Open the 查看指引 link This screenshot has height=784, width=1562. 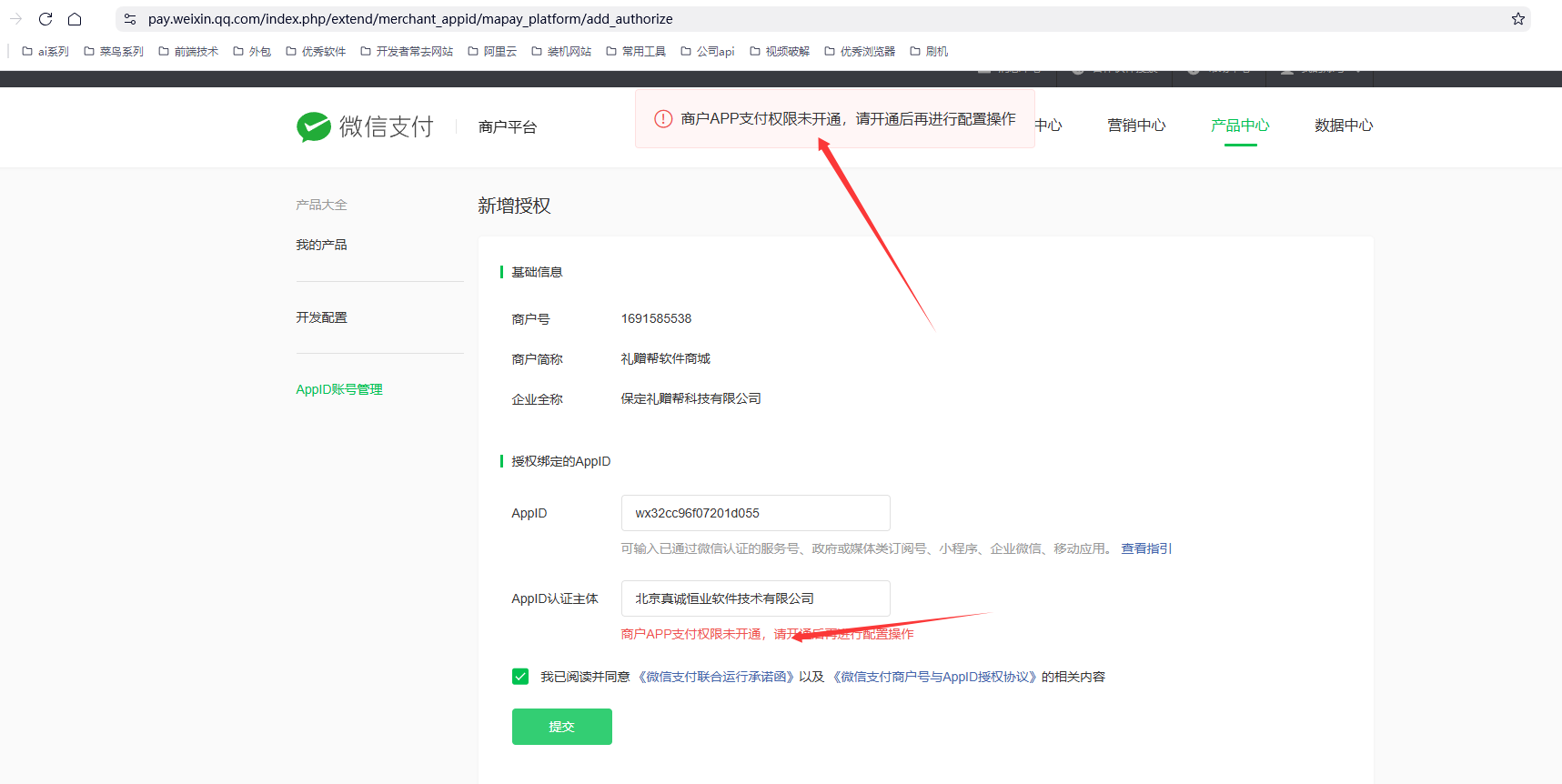coord(1146,548)
